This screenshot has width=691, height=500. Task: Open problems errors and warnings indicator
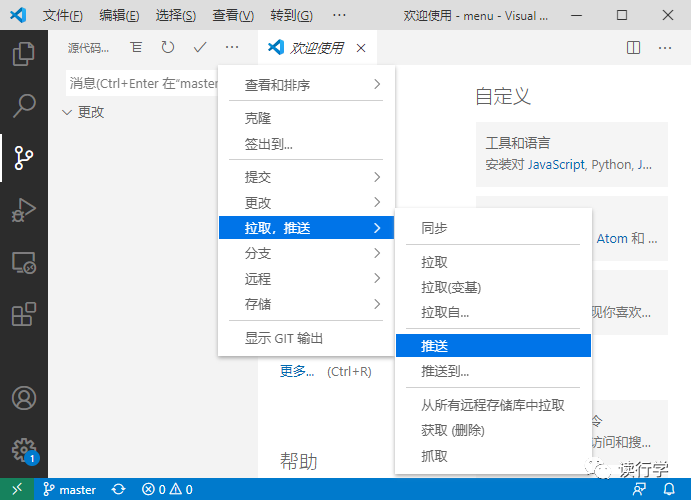pyautogui.click(x=167, y=489)
